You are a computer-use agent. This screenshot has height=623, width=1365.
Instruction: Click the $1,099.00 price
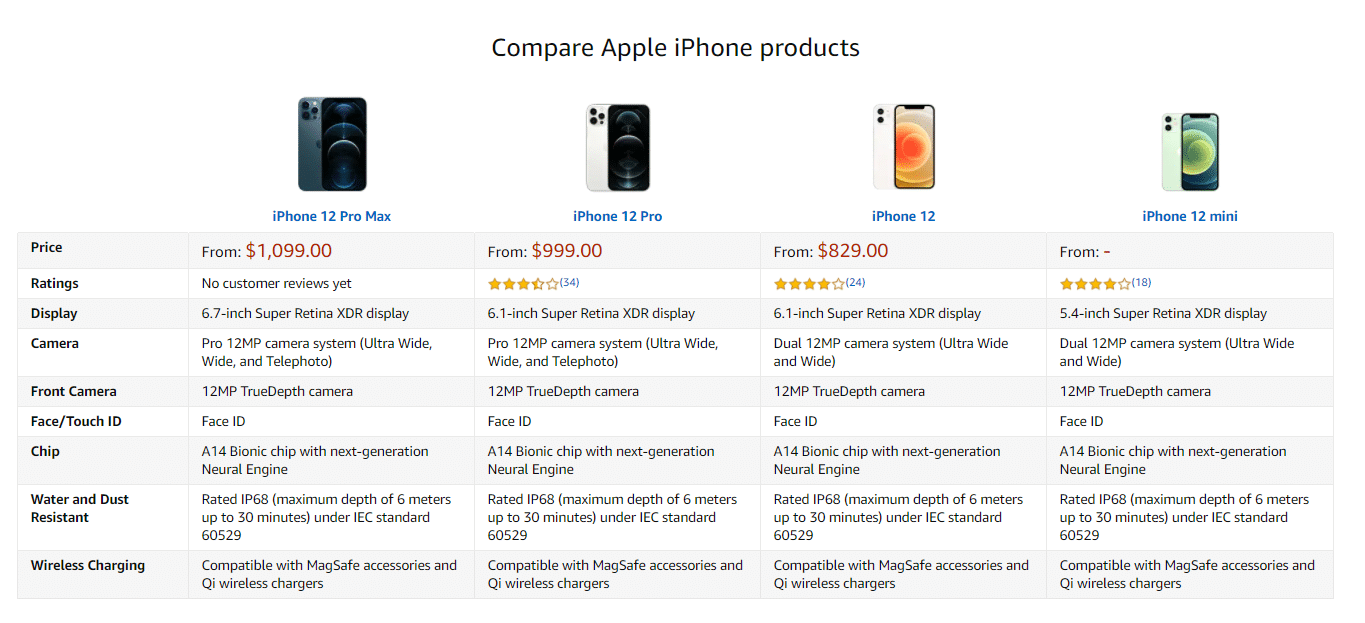(x=289, y=251)
